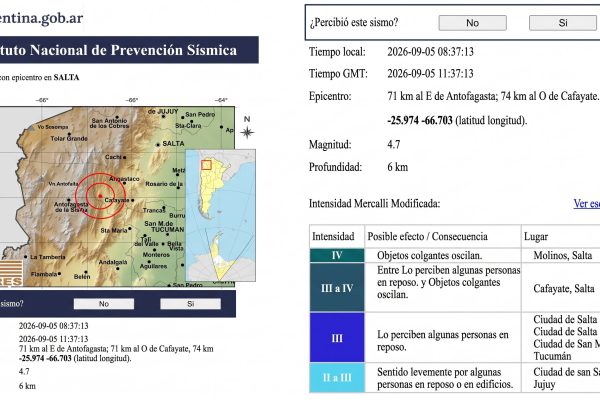Click the Cafayate marker on the map
The image size is (600, 400).
pyautogui.click(x=132, y=200)
